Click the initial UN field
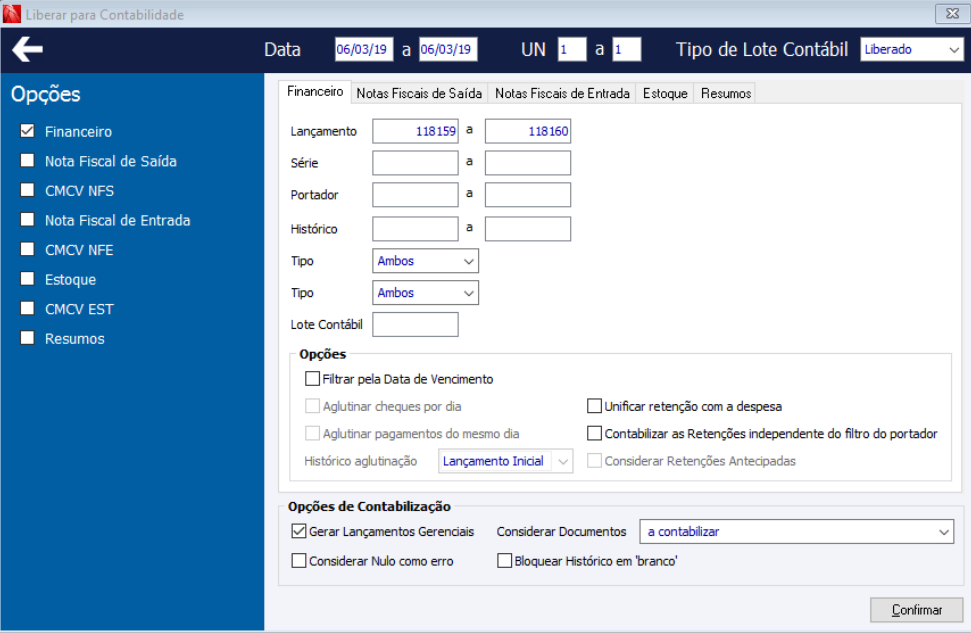 point(572,50)
